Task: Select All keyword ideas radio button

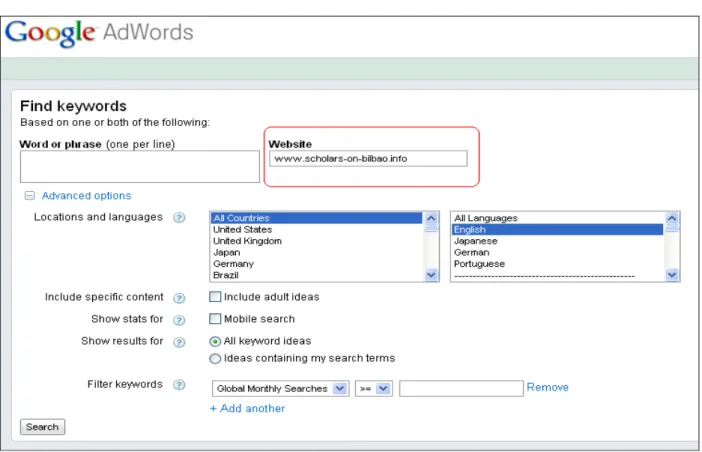Action: [215, 341]
